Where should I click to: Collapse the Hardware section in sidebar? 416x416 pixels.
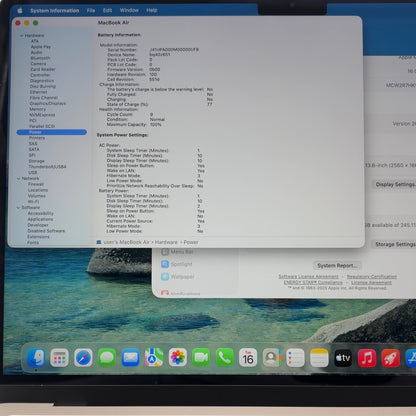tap(22, 35)
